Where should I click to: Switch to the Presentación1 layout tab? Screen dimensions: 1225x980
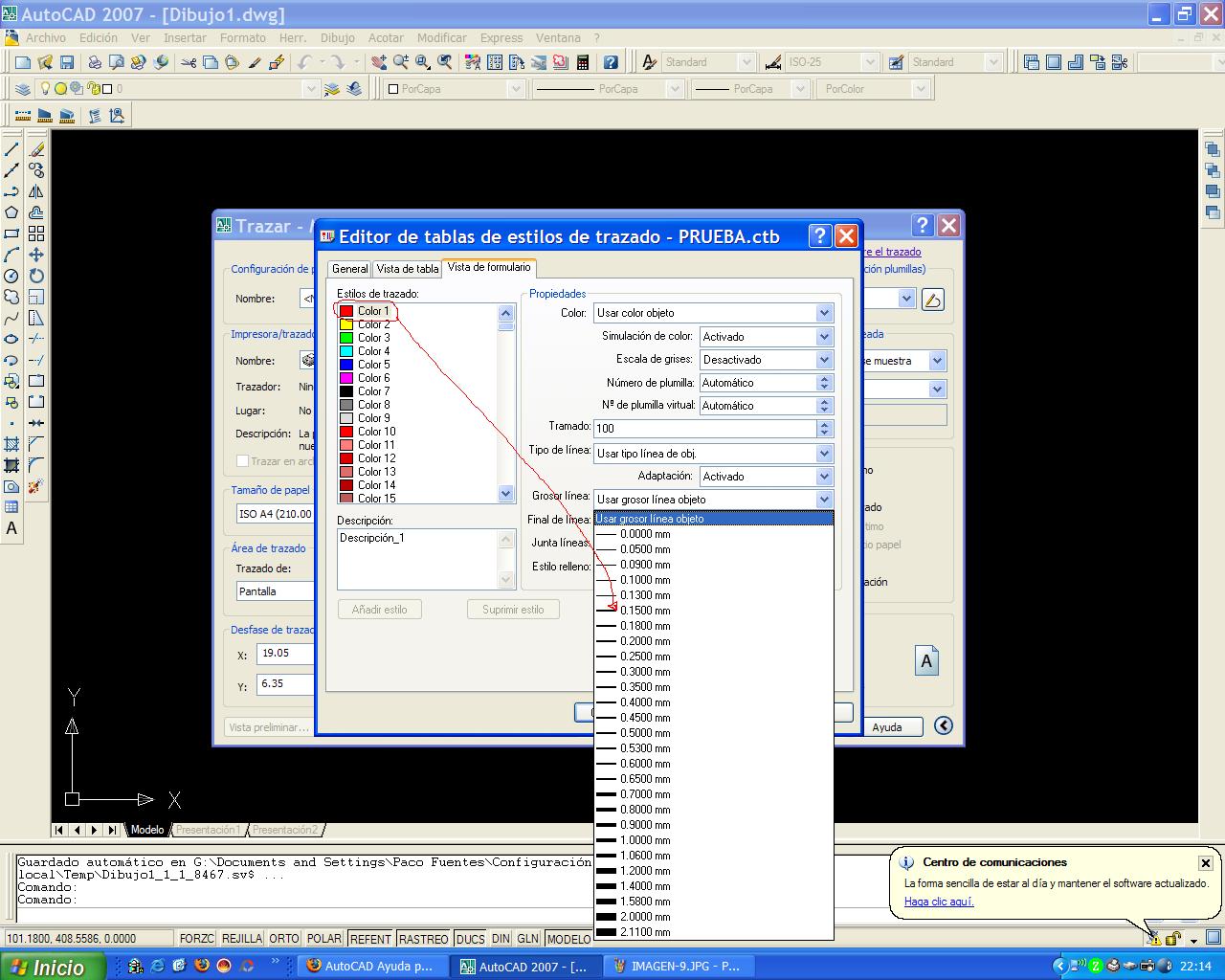208,830
